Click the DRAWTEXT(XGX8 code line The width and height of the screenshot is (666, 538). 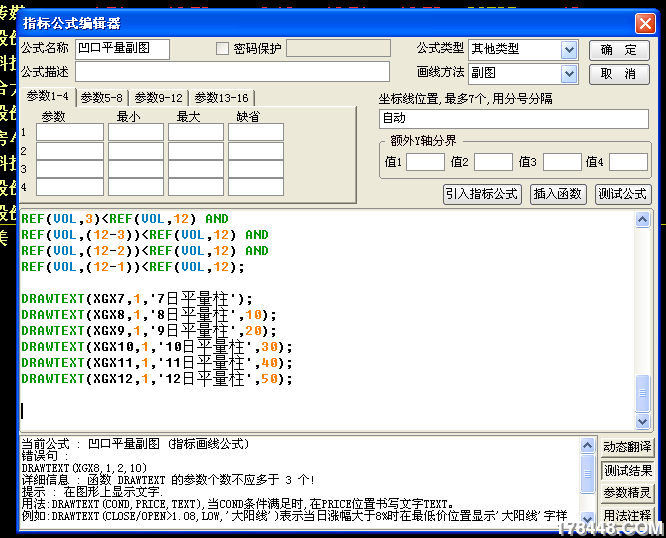click(149, 315)
